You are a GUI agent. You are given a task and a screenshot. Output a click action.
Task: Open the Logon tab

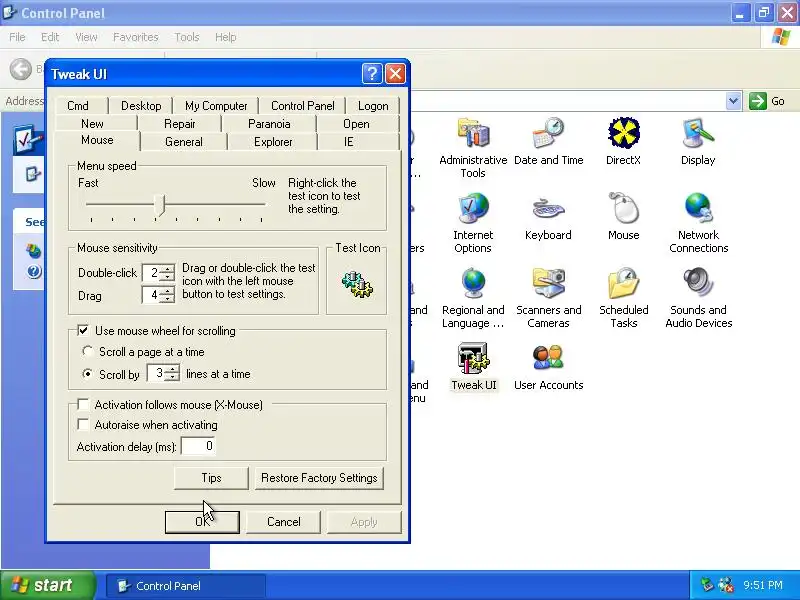(x=373, y=106)
